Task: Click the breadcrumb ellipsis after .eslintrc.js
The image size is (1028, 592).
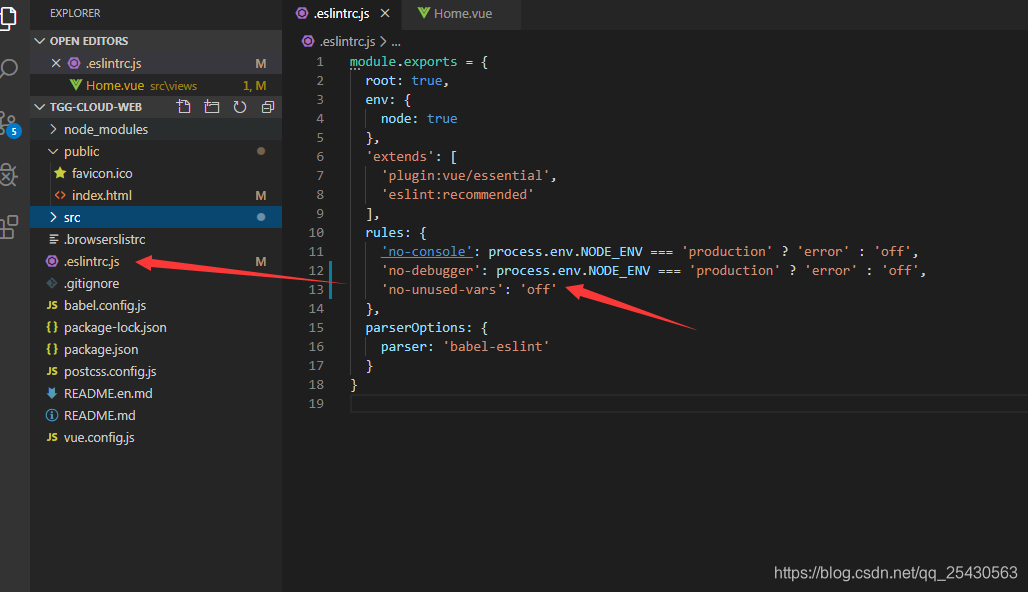Action: click(396, 42)
